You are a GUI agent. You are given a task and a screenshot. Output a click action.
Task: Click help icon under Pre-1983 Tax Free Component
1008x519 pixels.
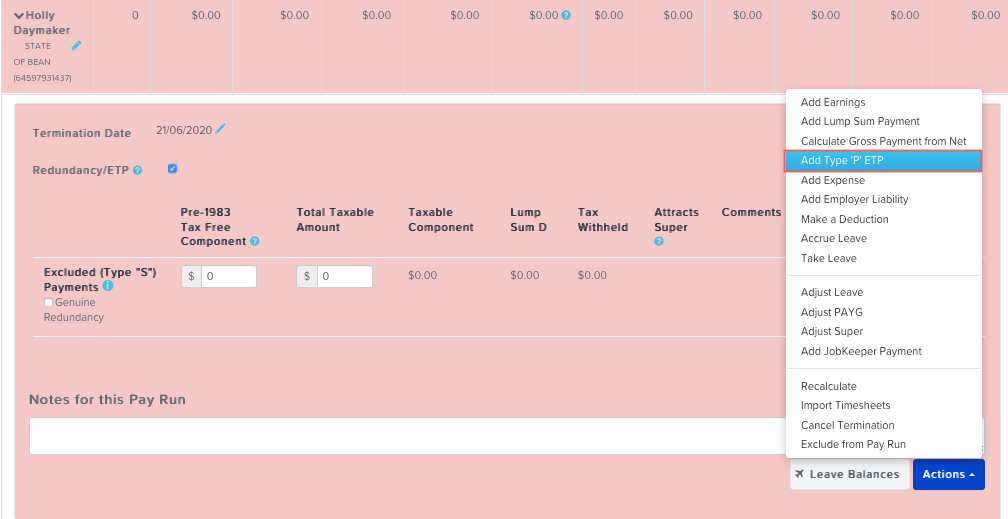coord(255,242)
